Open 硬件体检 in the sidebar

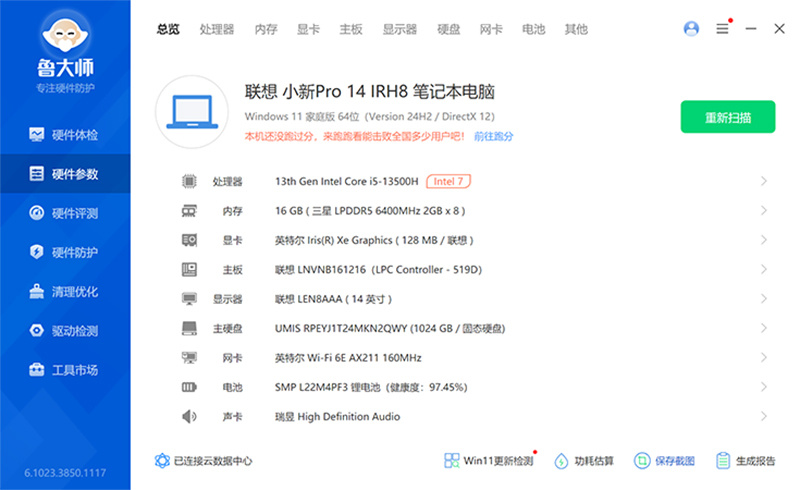click(65, 135)
